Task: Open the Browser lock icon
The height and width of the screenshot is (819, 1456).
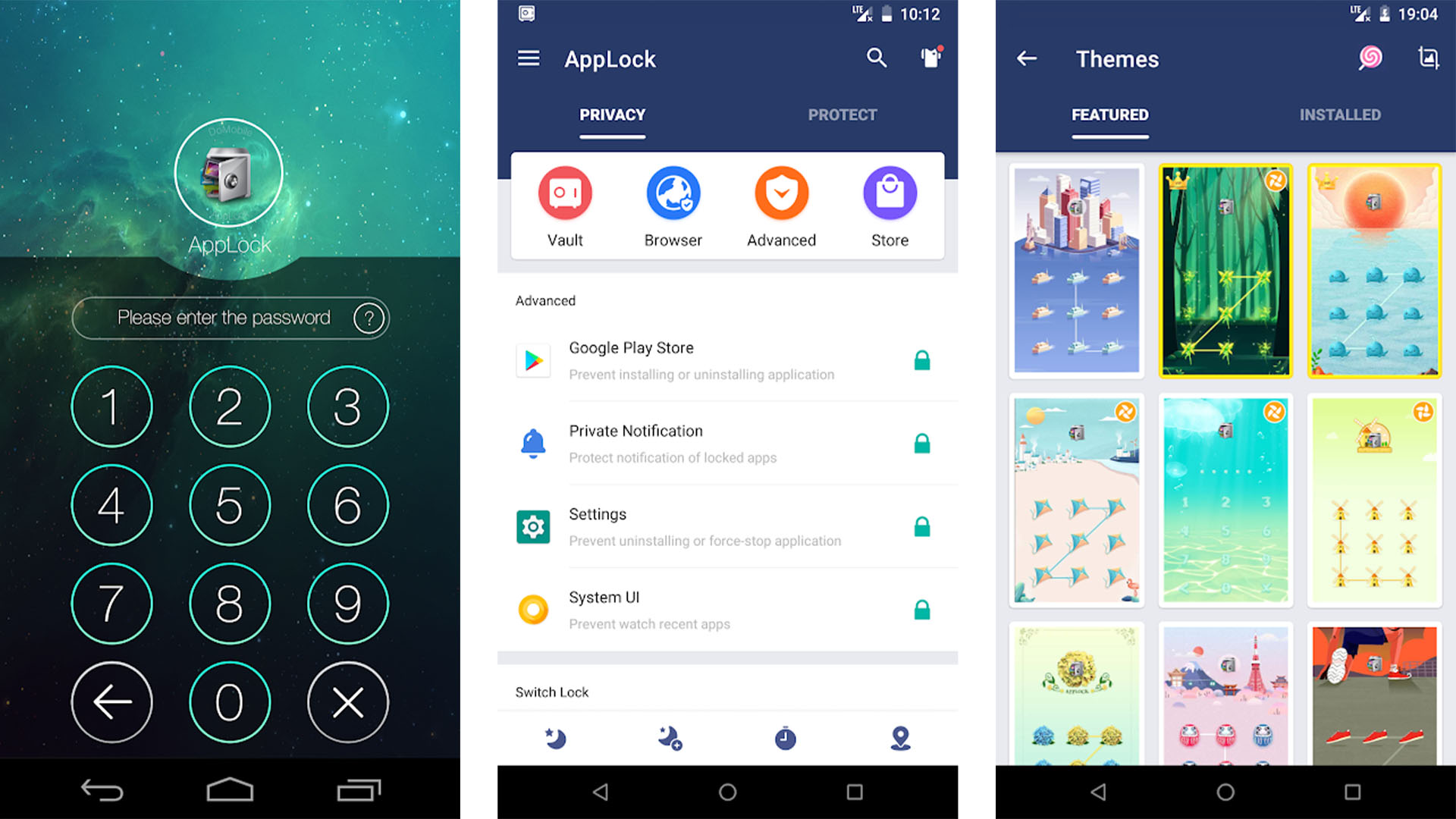Action: pyautogui.click(x=674, y=199)
